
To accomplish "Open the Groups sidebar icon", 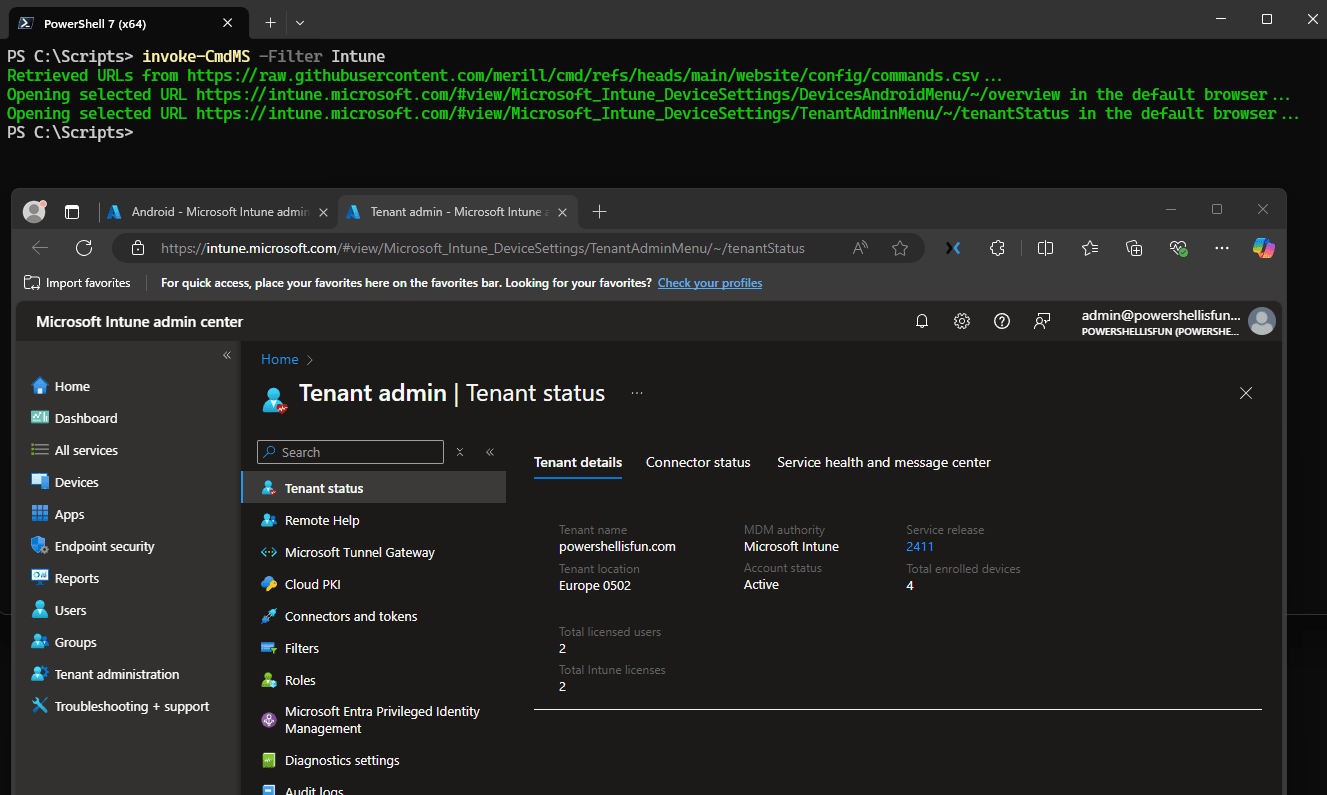I will (x=40, y=642).
